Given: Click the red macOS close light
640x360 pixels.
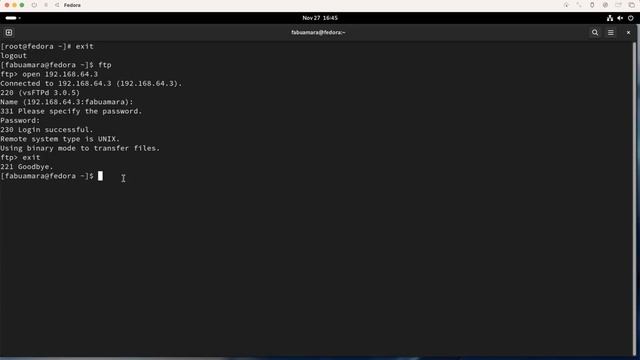Looking at the screenshot, I should [x=7, y=5].
